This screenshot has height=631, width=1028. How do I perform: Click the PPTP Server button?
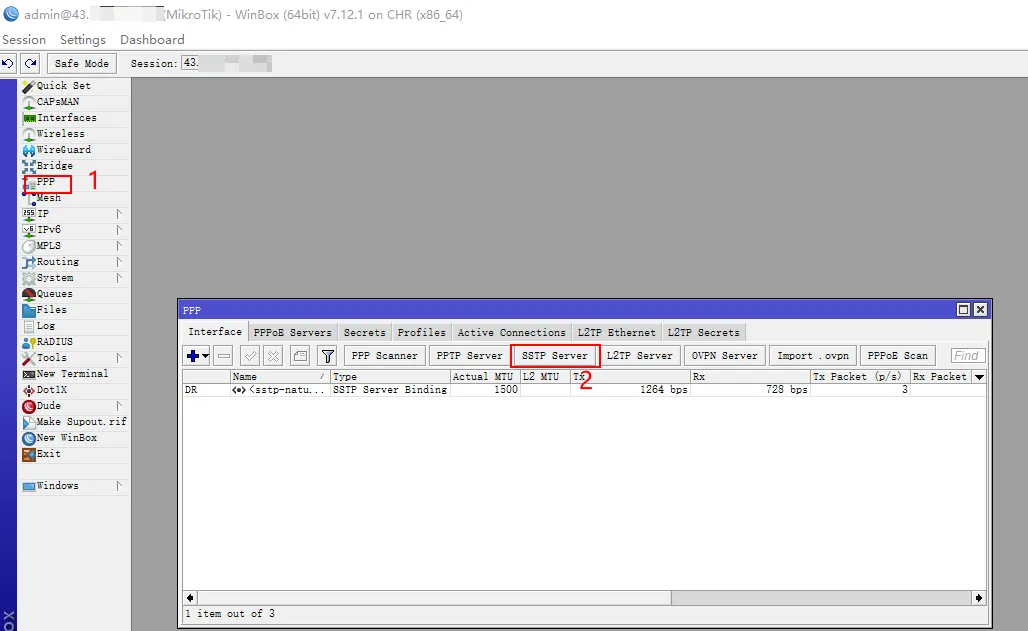pyautogui.click(x=469, y=356)
